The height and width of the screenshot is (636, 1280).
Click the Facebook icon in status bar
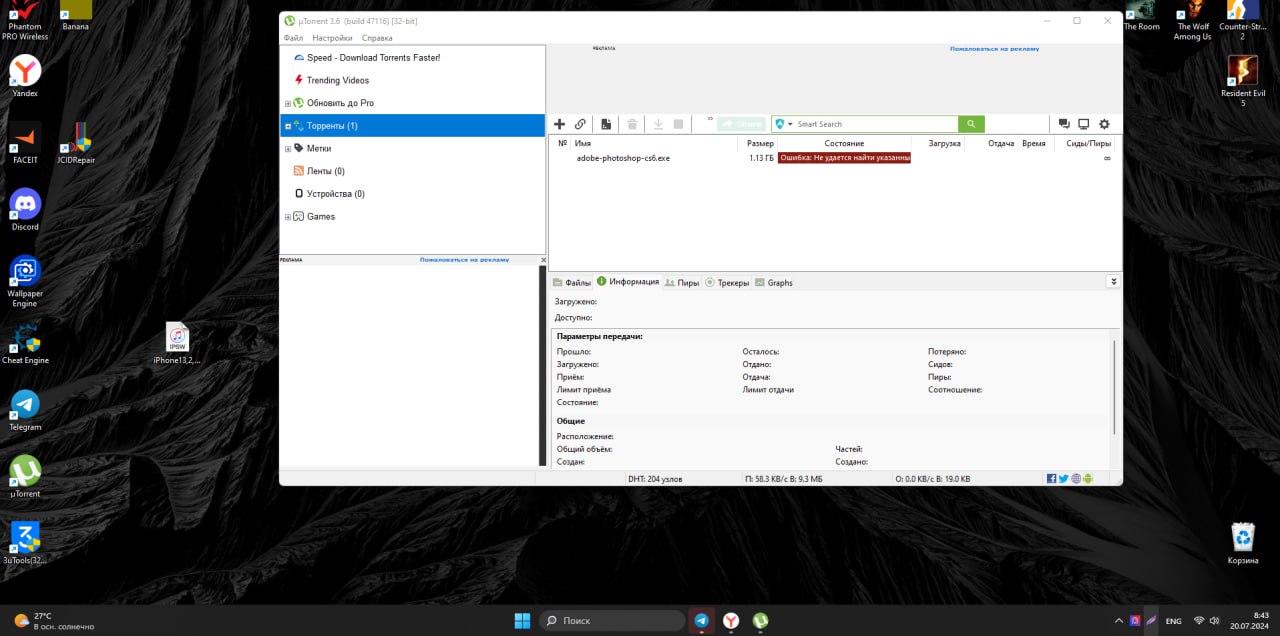pos(1051,479)
